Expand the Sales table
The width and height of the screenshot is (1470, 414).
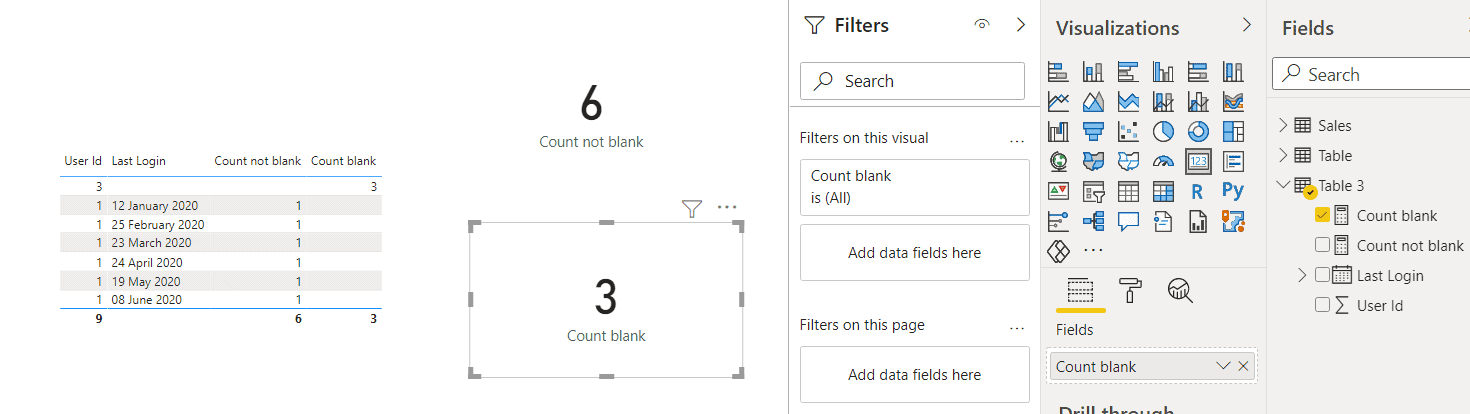1284,125
